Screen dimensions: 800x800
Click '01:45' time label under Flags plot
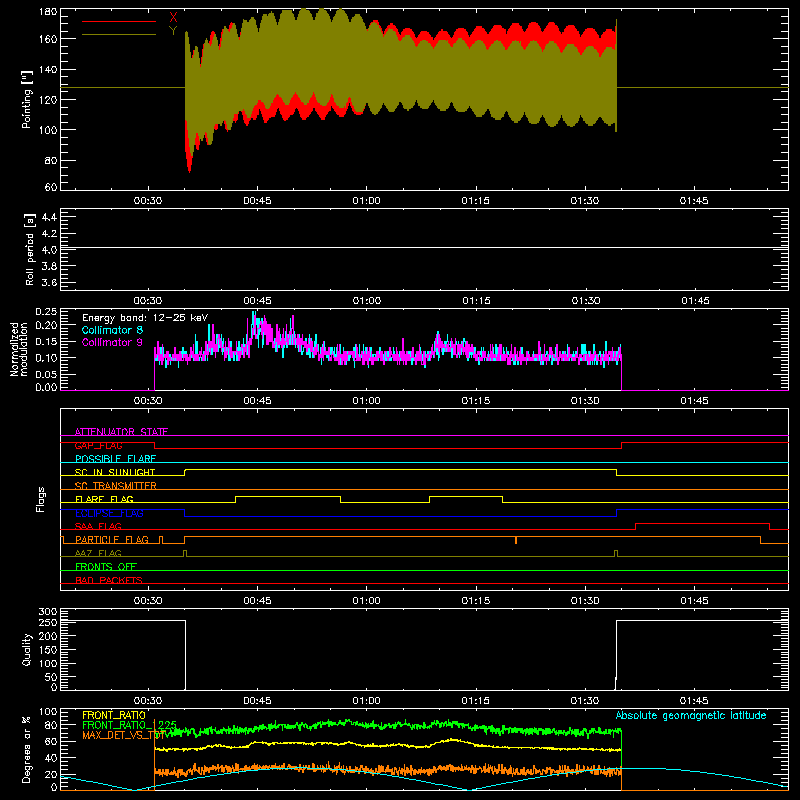click(694, 601)
